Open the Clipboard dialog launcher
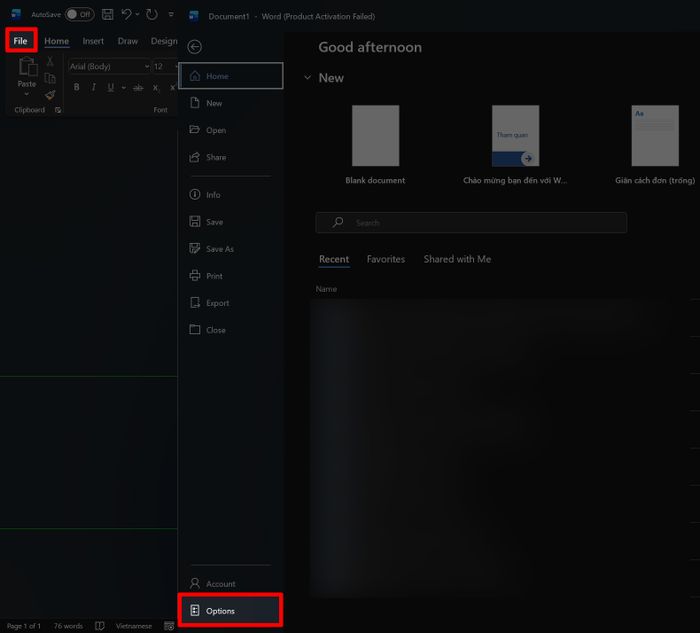The width and height of the screenshot is (700, 633). [58, 110]
